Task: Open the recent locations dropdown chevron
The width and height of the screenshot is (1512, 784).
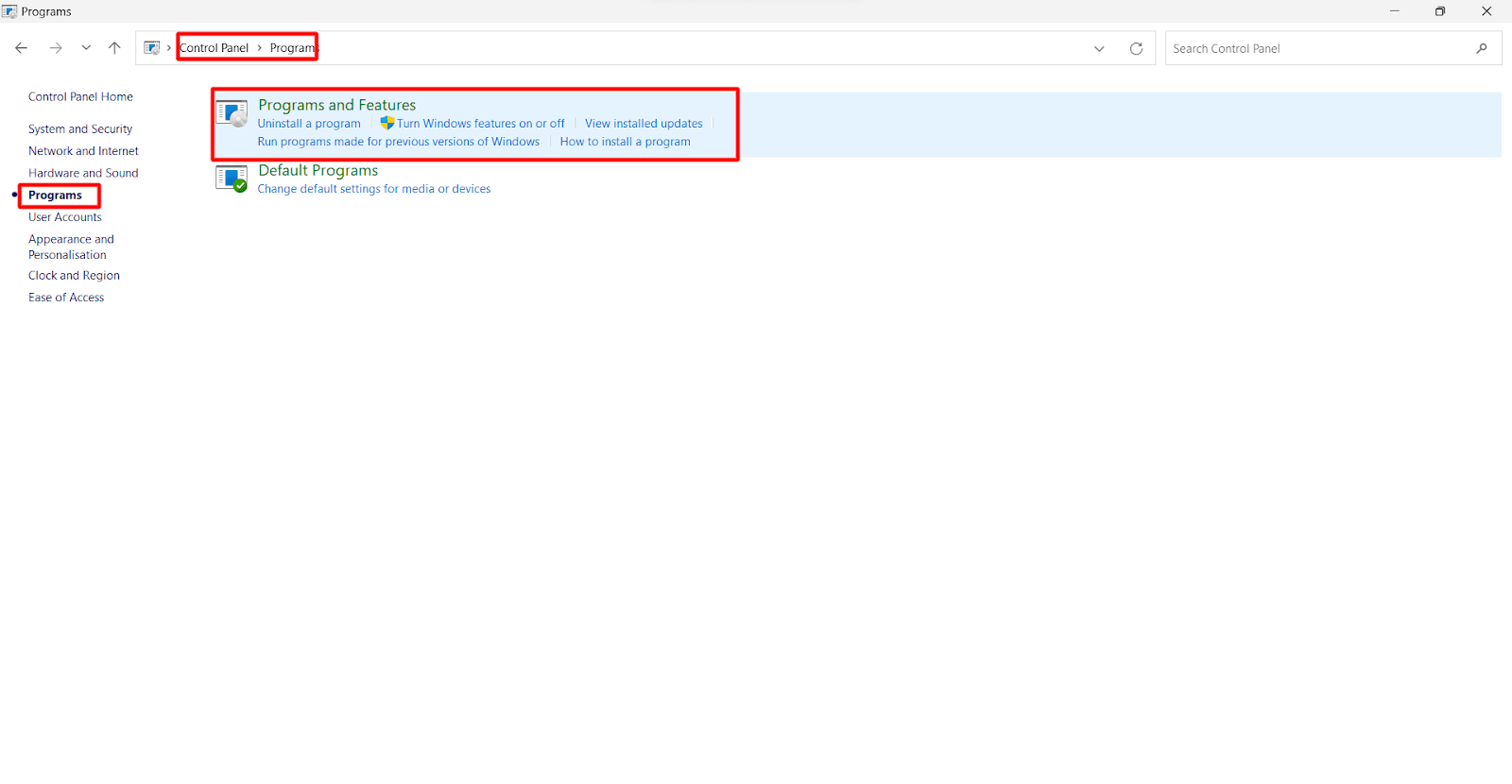Action: click(x=86, y=48)
